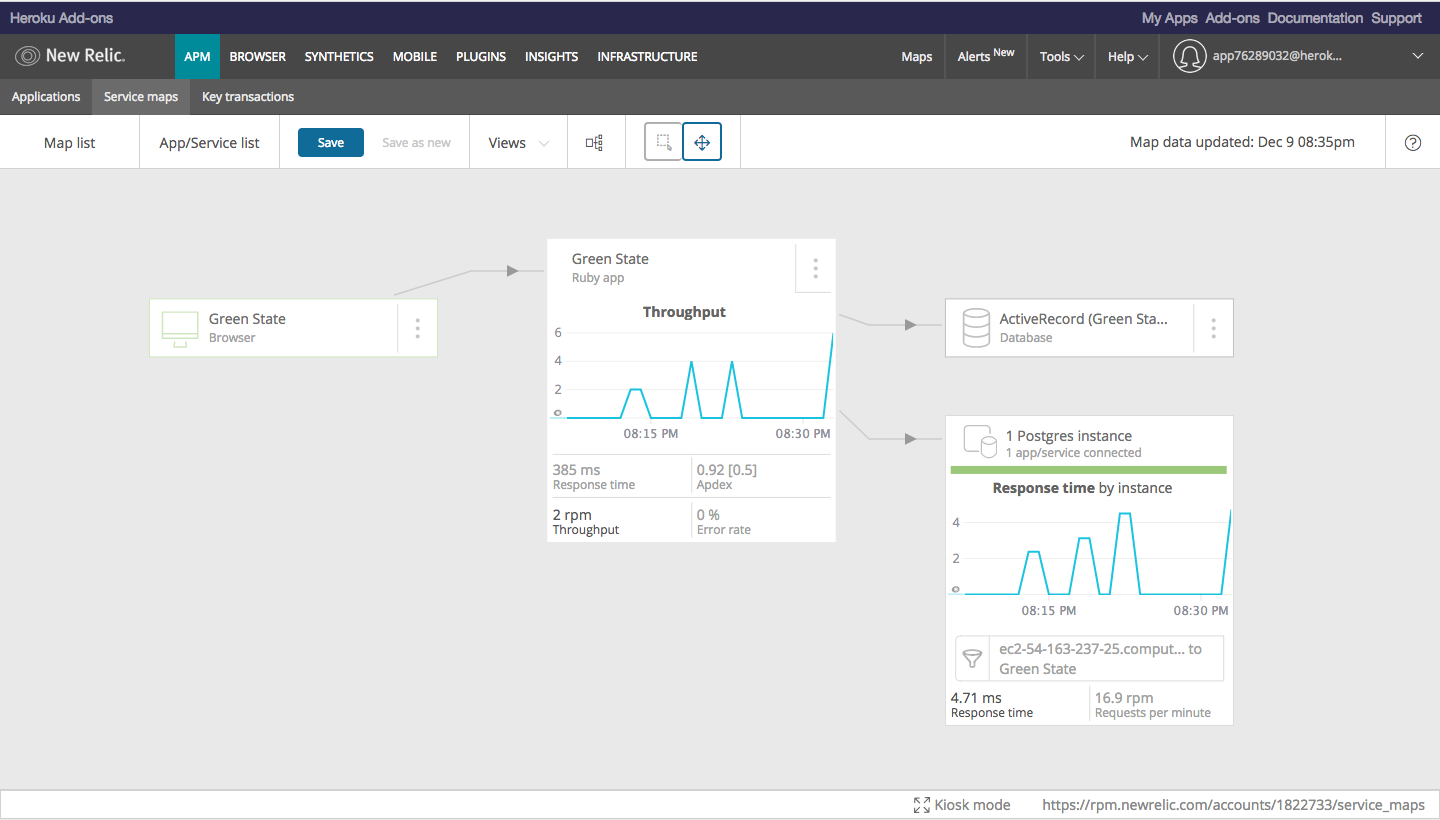Image resolution: width=1440 pixels, height=820 pixels.
Task: Open the ActiveRecord database node menu dots
Action: tap(1213, 328)
